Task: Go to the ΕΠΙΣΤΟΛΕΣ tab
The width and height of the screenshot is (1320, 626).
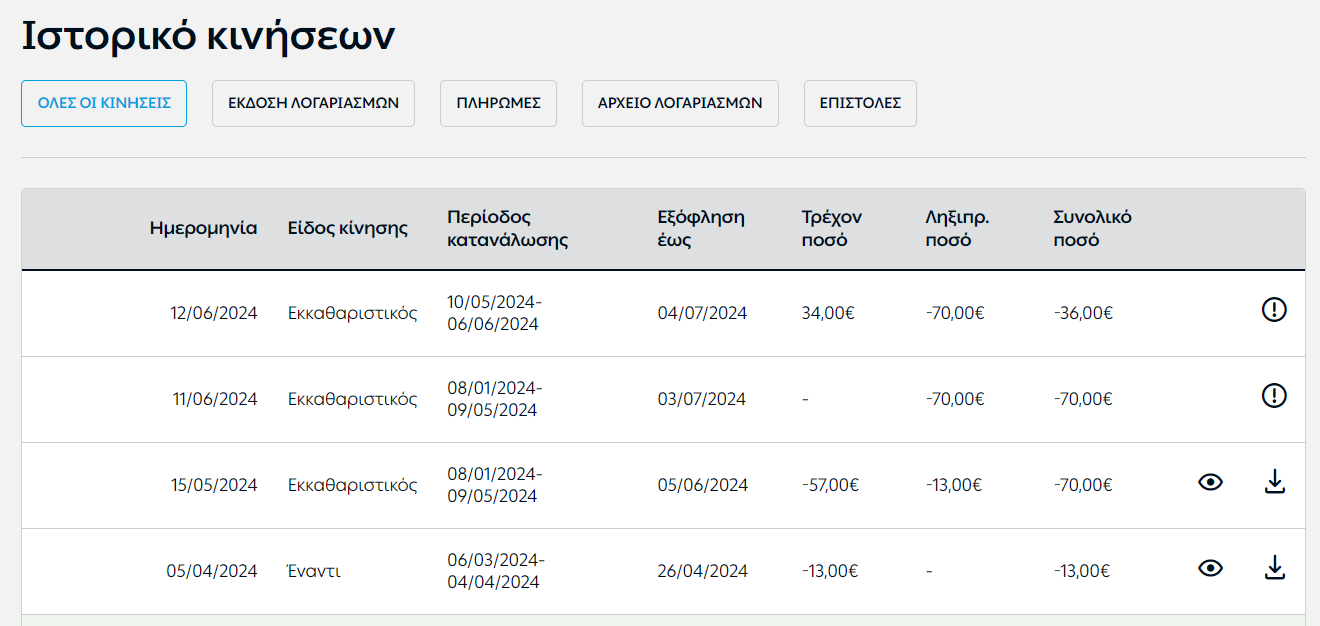Action: pyautogui.click(x=860, y=103)
